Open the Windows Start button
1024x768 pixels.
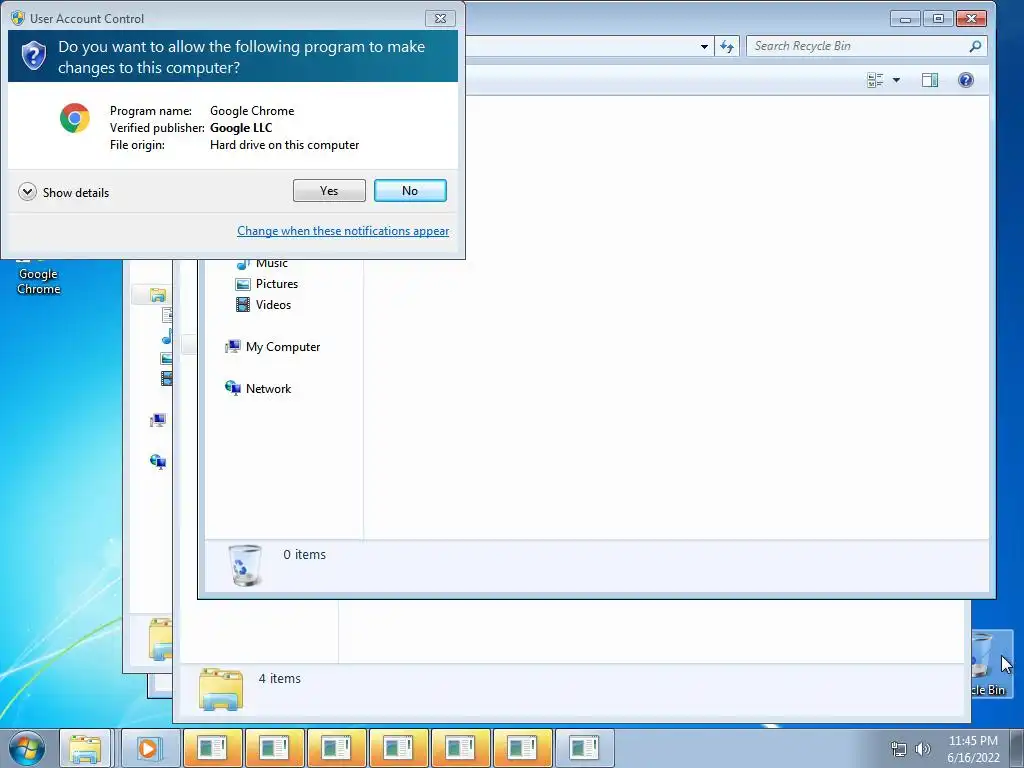[27, 748]
